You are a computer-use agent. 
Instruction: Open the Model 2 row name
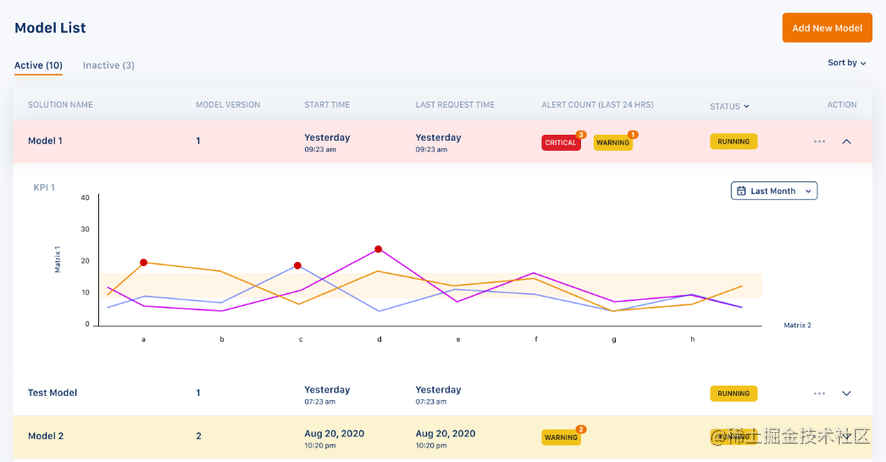[46, 436]
